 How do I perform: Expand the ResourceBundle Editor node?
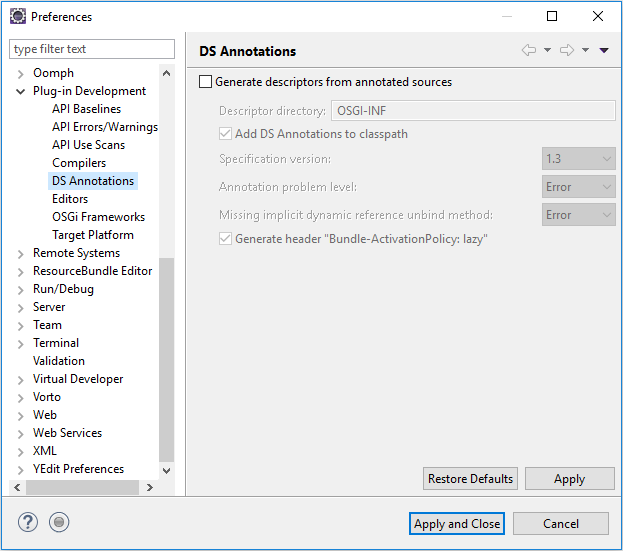(x=21, y=272)
